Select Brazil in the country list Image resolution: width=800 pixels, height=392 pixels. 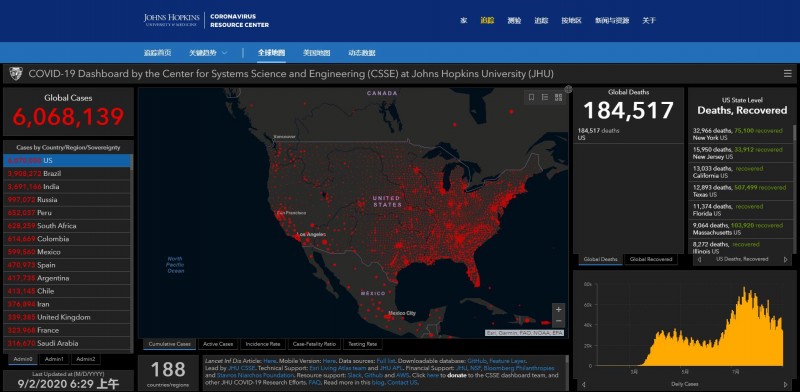click(67, 174)
